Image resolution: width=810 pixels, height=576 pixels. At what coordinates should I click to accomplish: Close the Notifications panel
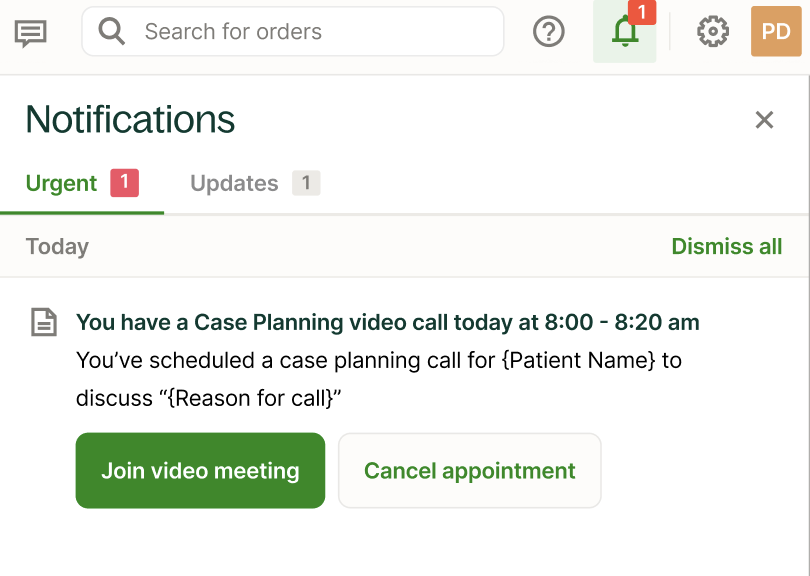click(765, 119)
